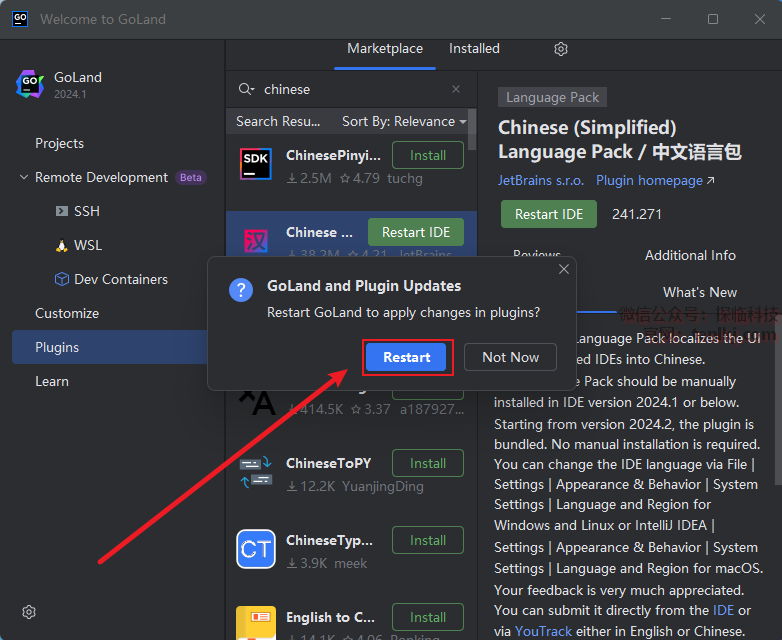This screenshot has height=640, width=782.
Task: Click the search magnifier icon
Action: pyautogui.click(x=246, y=89)
